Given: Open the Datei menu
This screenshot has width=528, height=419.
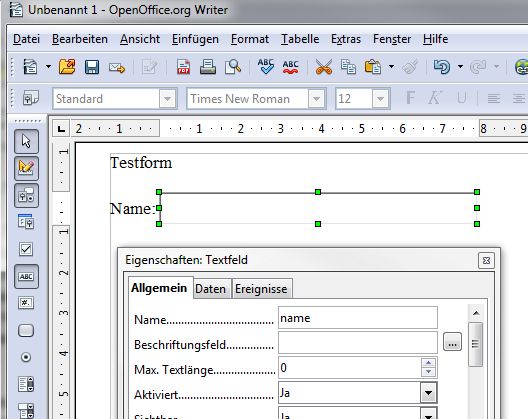Looking at the screenshot, I should point(26,39).
